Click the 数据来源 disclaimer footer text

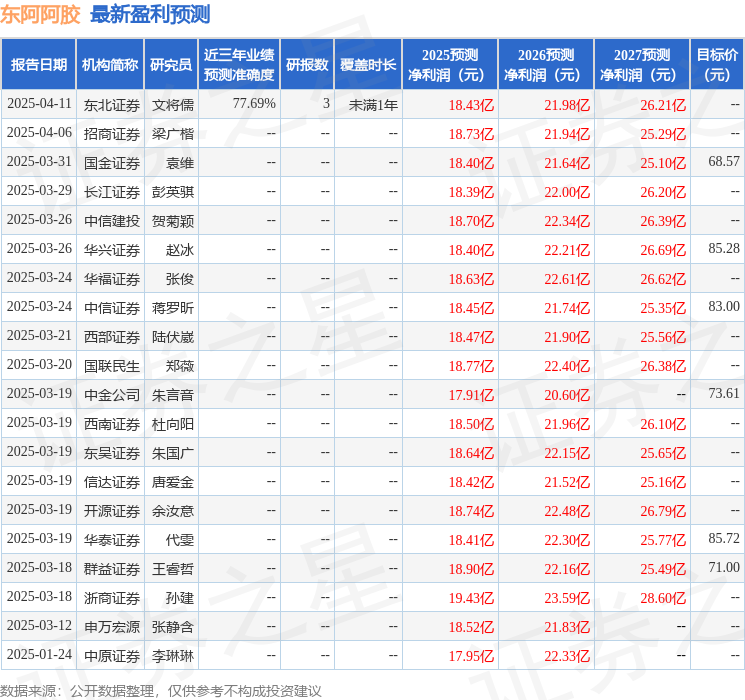pyautogui.click(x=161, y=691)
